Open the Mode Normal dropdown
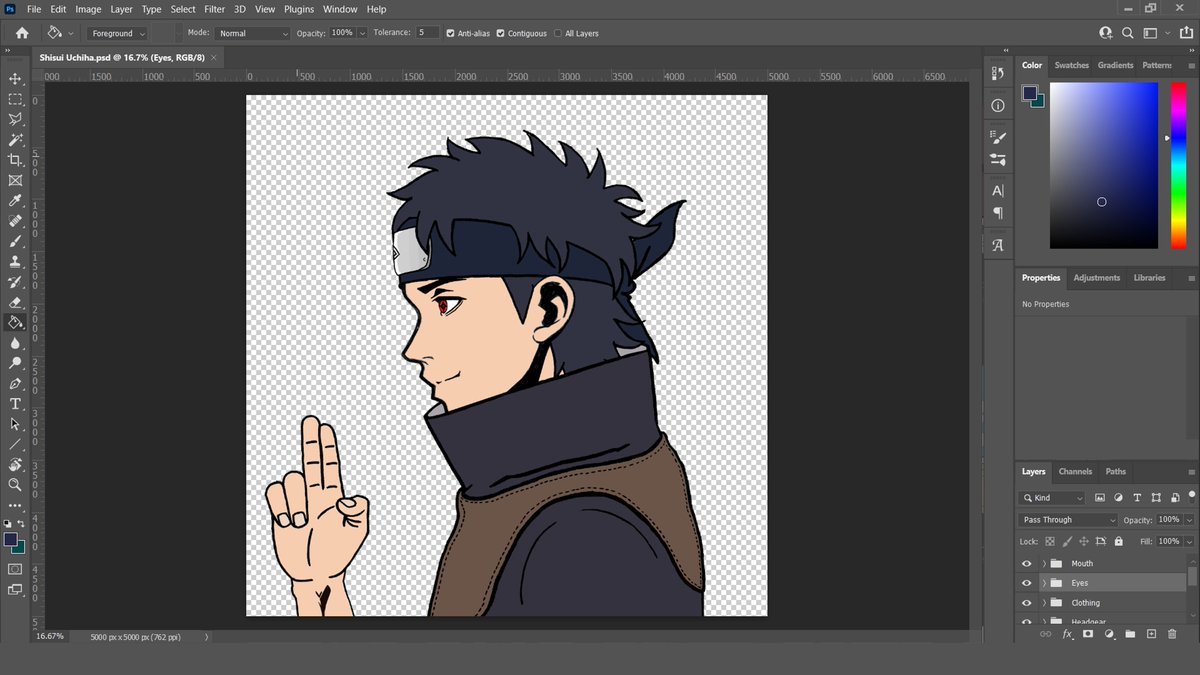Viewport: 1200px width, 675px height. tap(254, 33)
